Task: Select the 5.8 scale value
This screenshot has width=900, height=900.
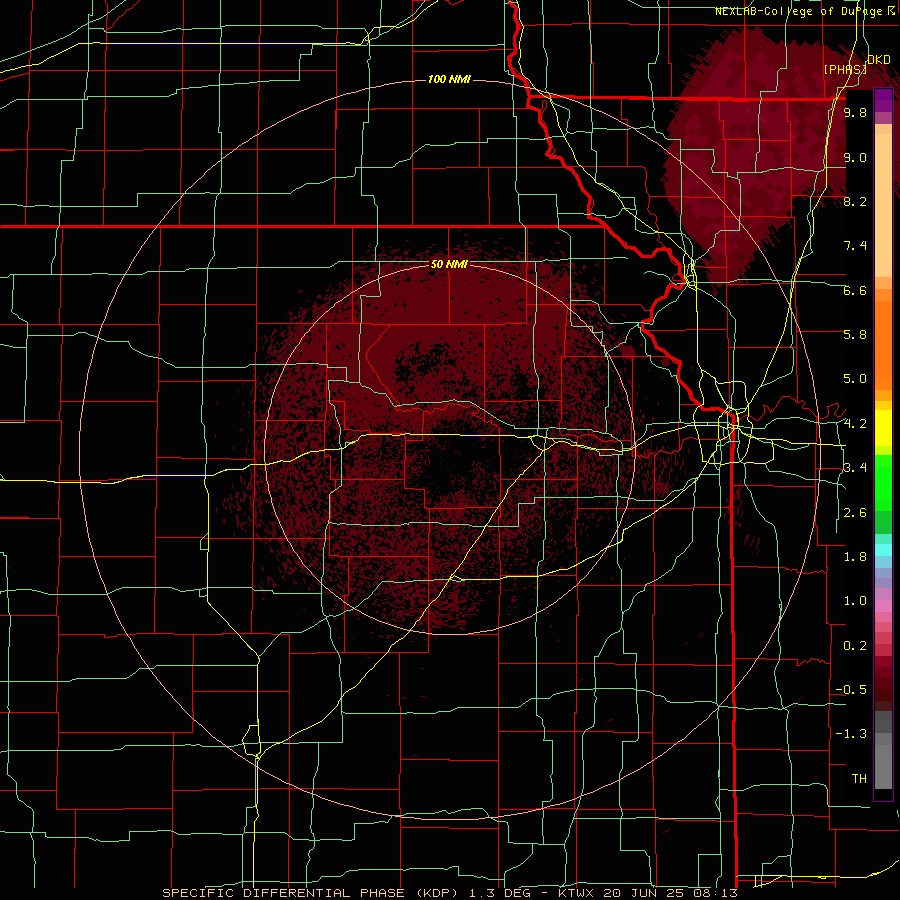Action: [x=855, y=334]
